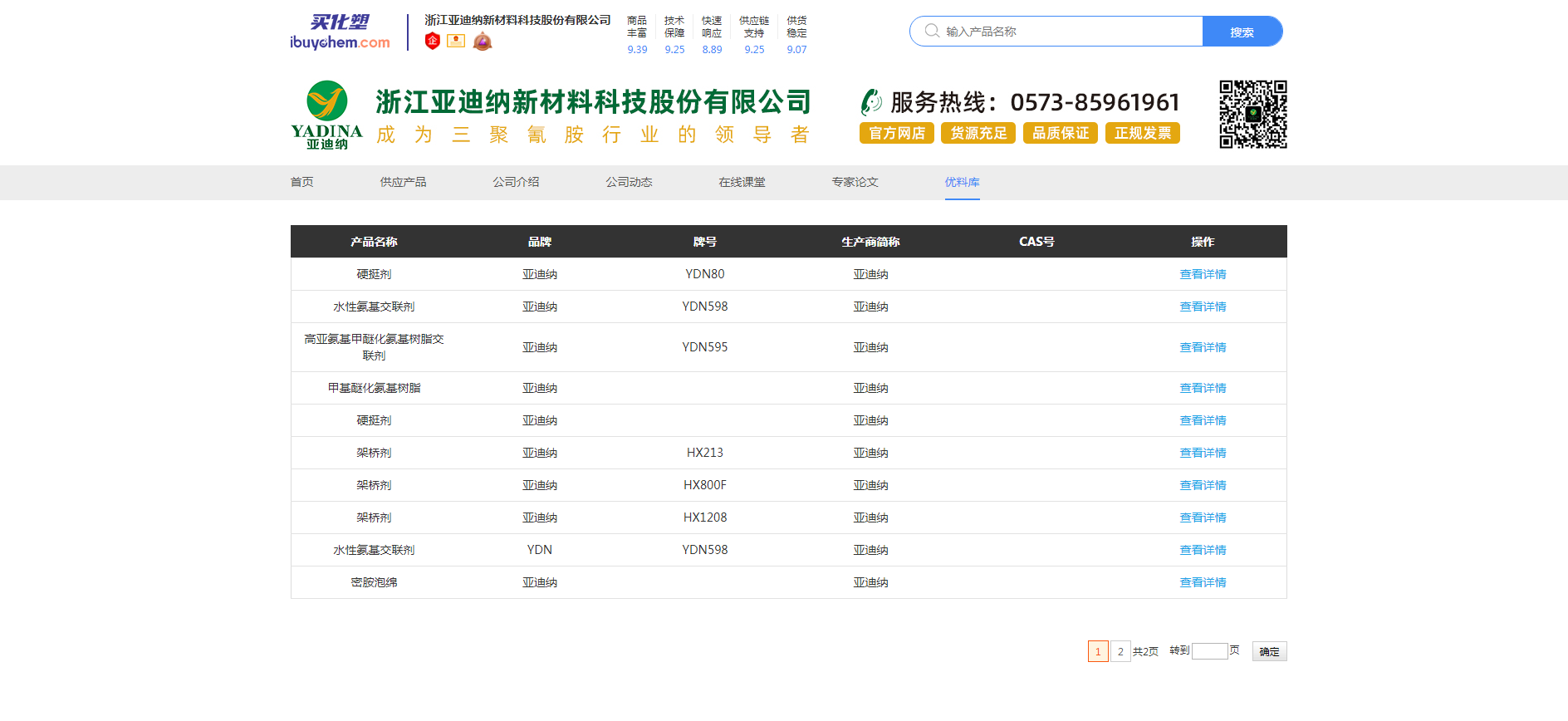This screenshot has height=721, width=1568.
Task: Click the 高亚氨基甲醚化氨基树脂交联剂 product name
Action: (x=374, y=347)
